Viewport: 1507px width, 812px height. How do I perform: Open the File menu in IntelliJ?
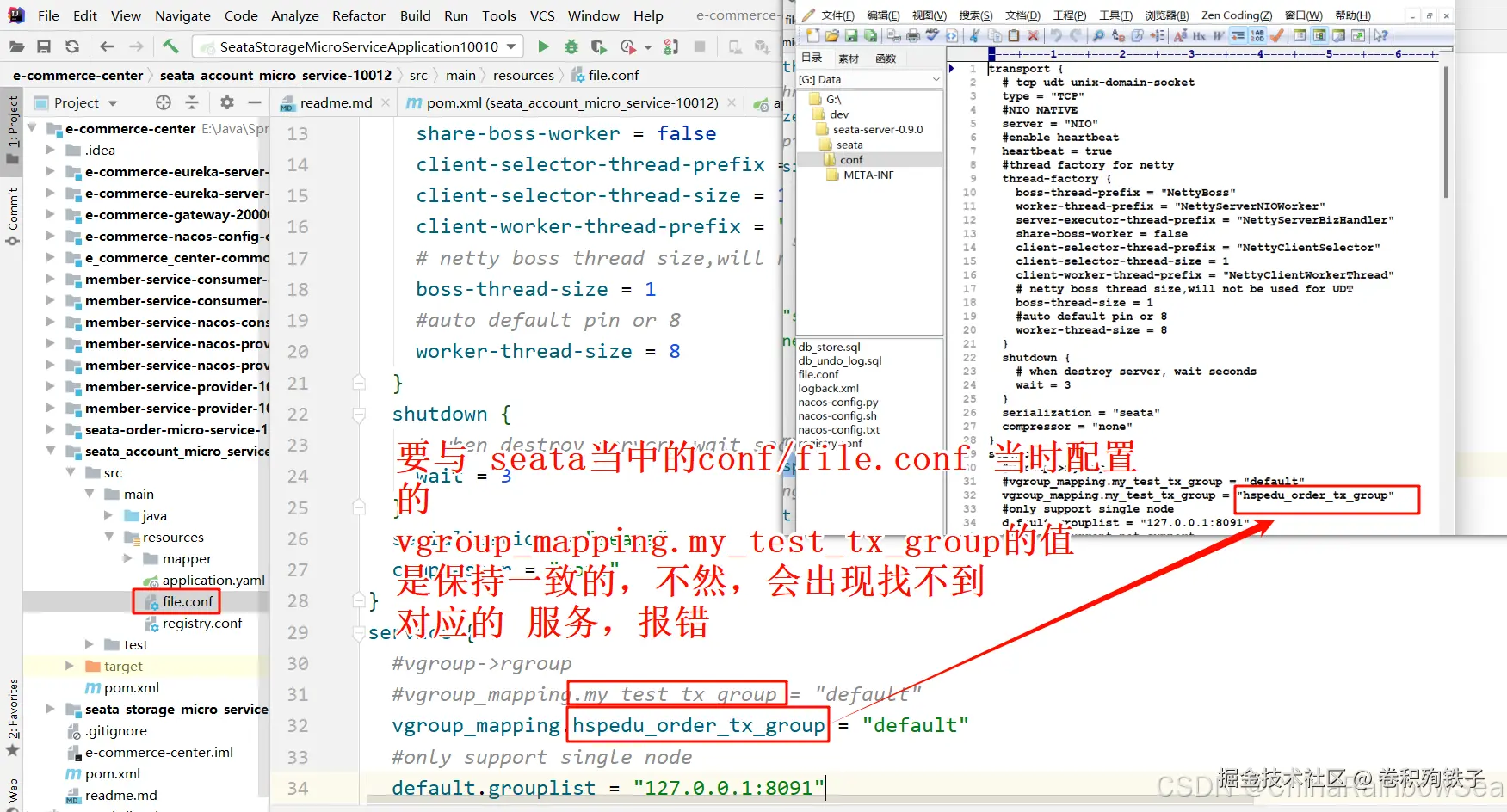pyautogui.click(x=48, y=15)
